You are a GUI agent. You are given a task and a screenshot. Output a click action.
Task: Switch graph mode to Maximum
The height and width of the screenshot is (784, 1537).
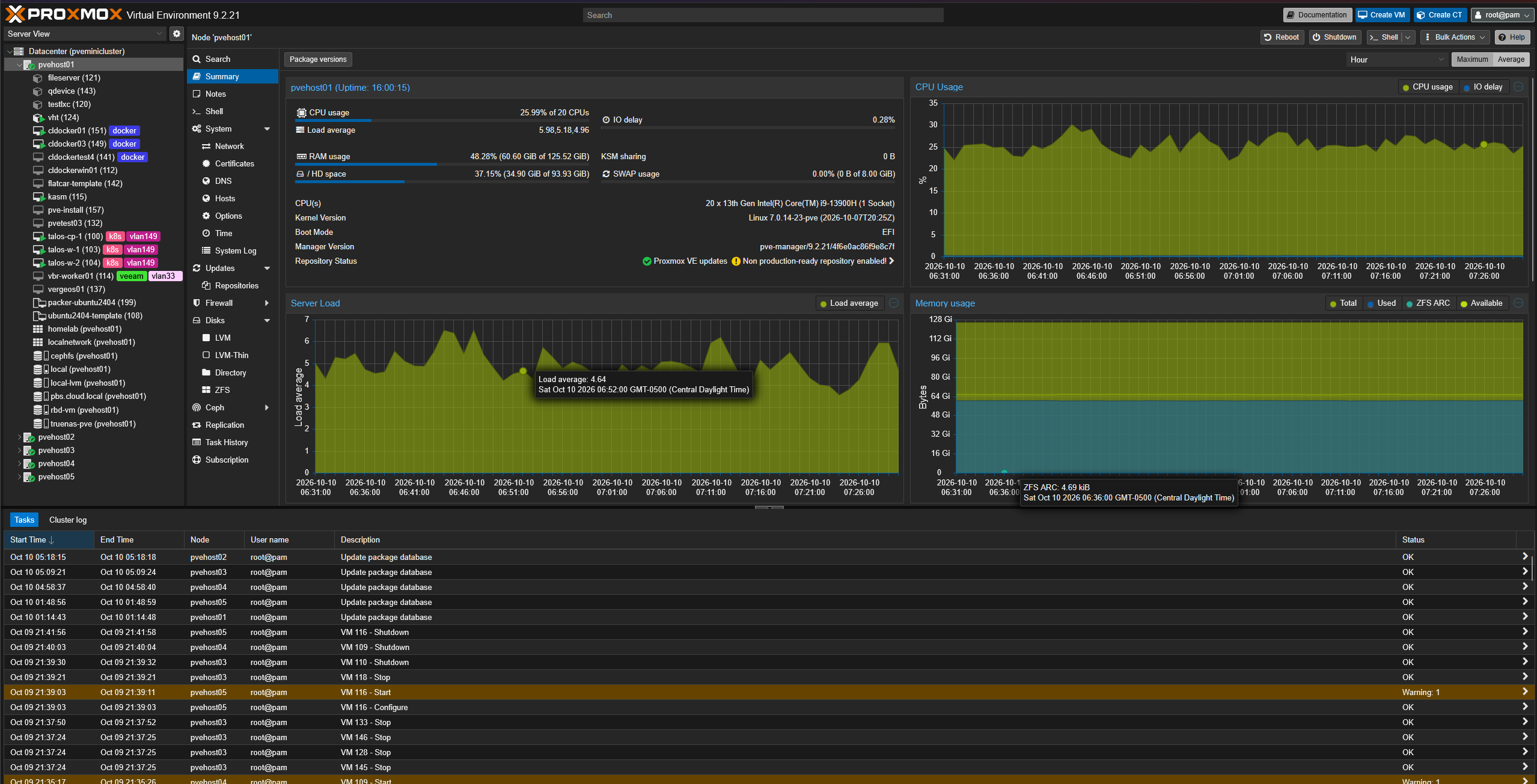pyautogui.click(x=1472, y=59)
